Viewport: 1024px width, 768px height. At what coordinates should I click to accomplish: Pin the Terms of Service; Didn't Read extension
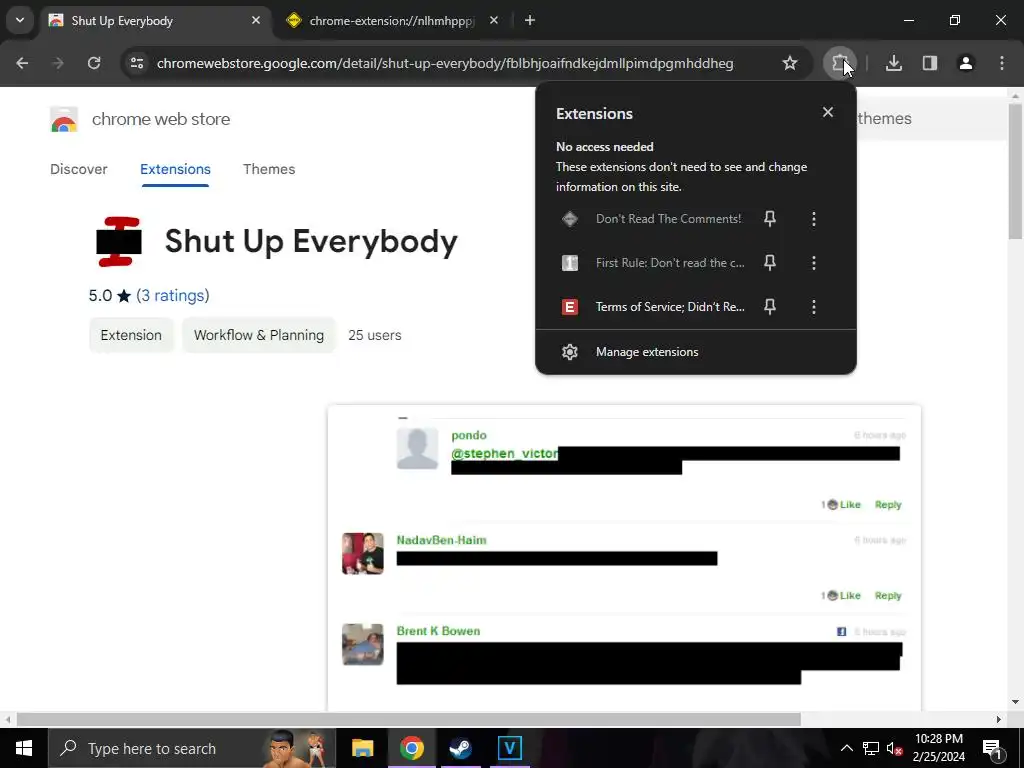[x=770, y=306]
